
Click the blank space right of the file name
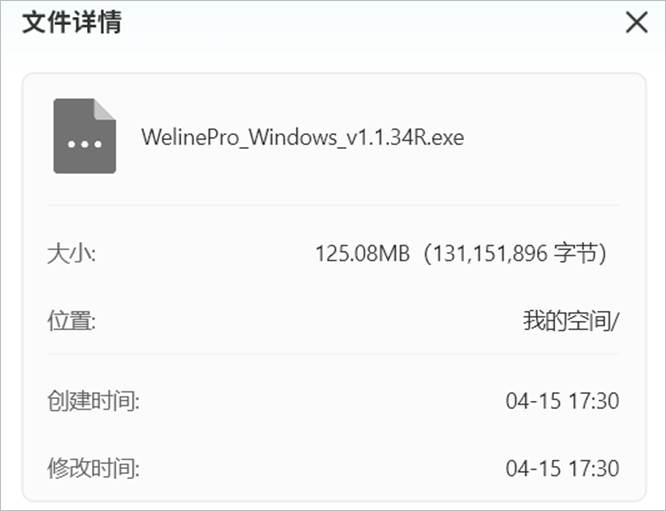(545, 137)
